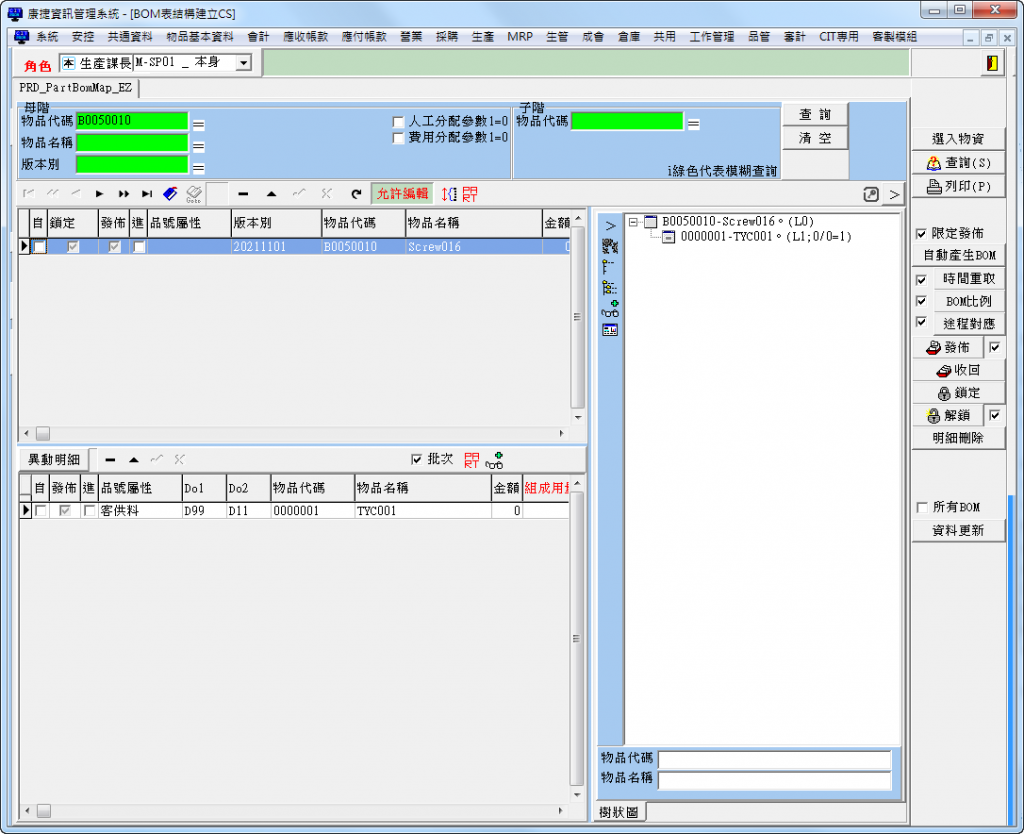
Task: Open the 角色 role dropdown
Action: [x=243, y=63]
